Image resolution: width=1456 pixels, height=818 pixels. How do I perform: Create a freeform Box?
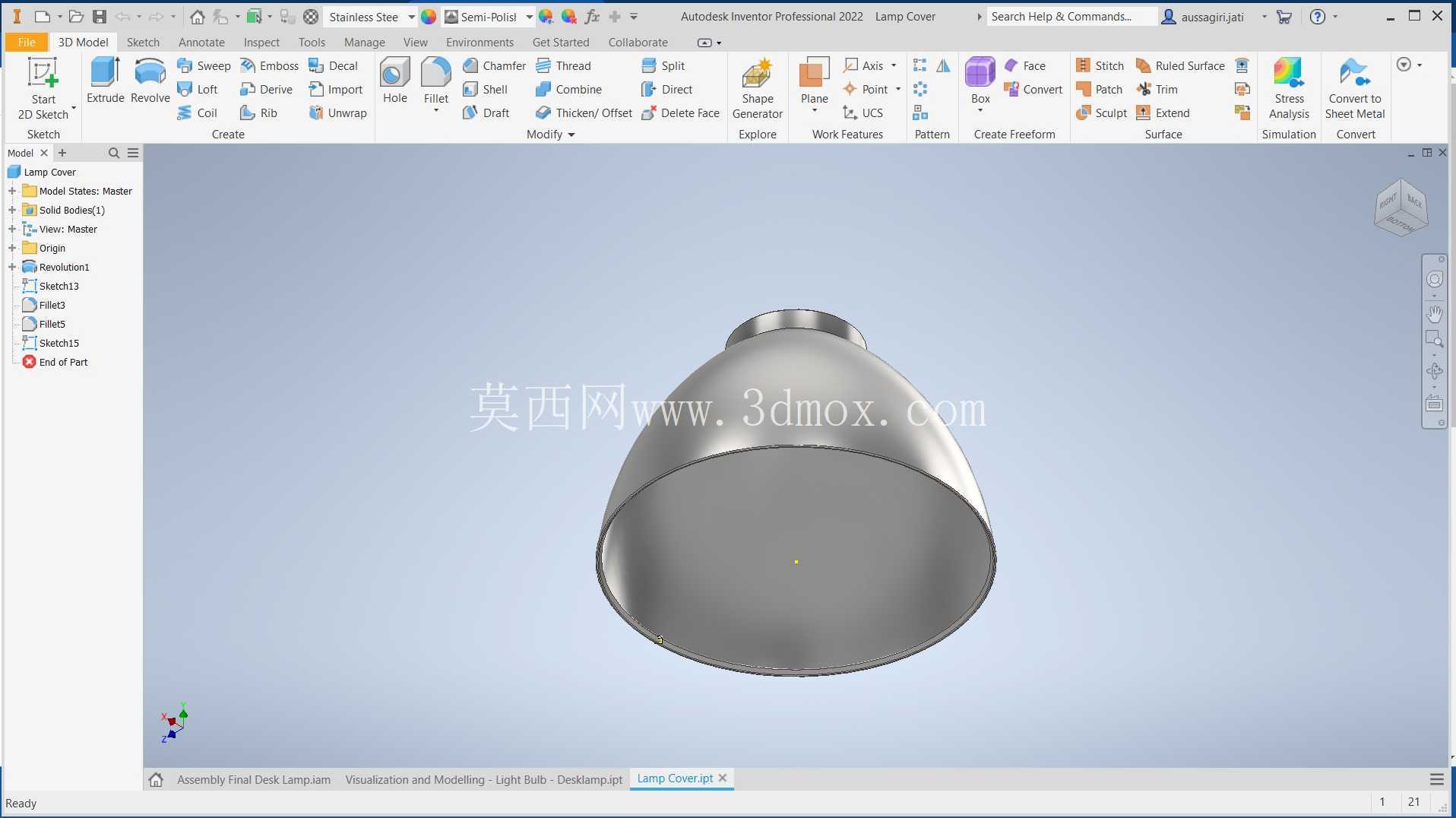[x=980, y=81]
